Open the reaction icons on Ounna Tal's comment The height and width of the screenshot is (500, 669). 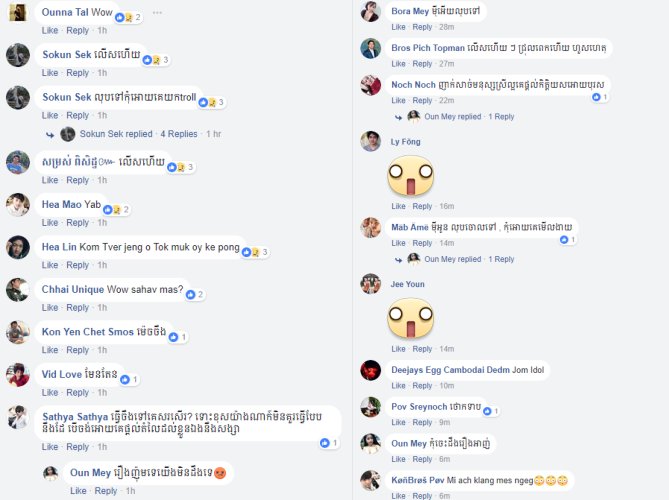[128, 17]
